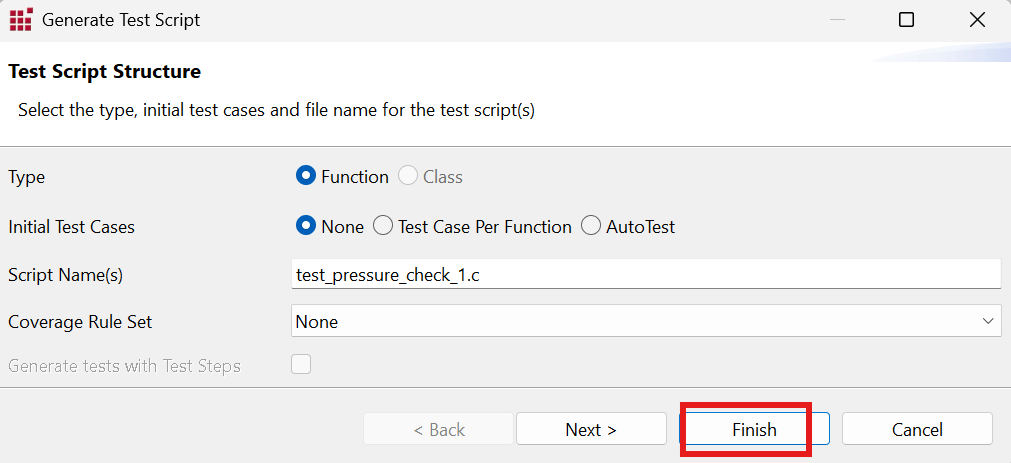
Task: Click the red grid application icon in title bar
Action: point(21,20)
